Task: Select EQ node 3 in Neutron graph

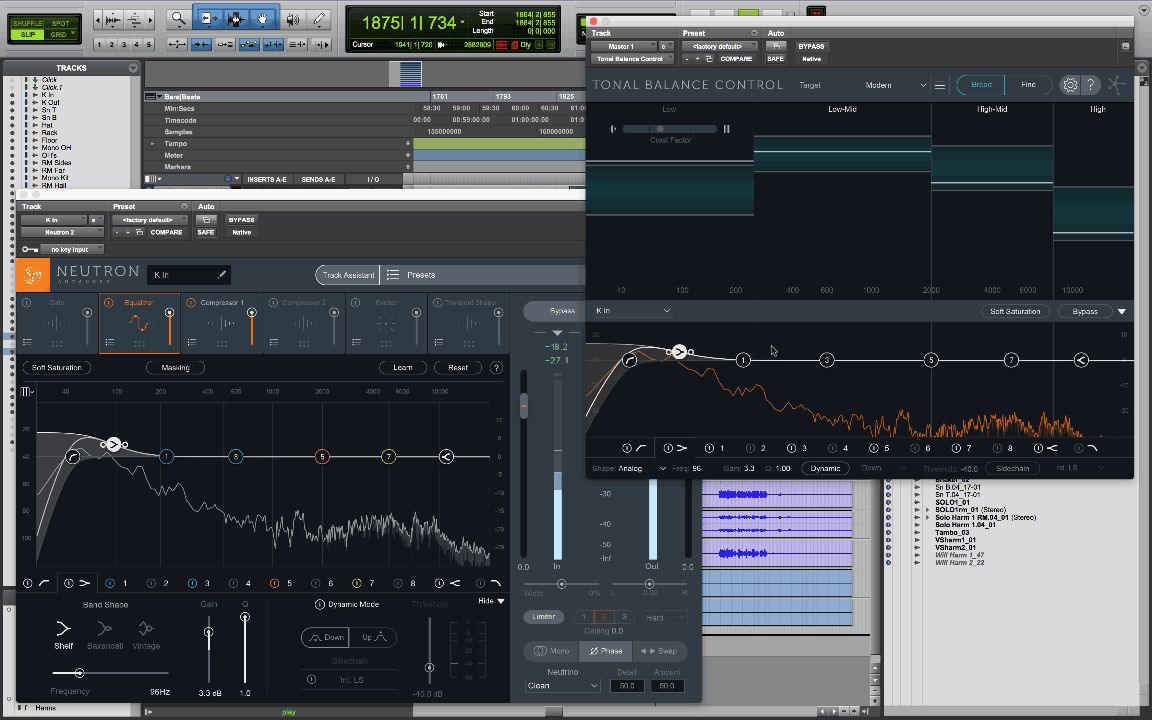Action: 236,457
